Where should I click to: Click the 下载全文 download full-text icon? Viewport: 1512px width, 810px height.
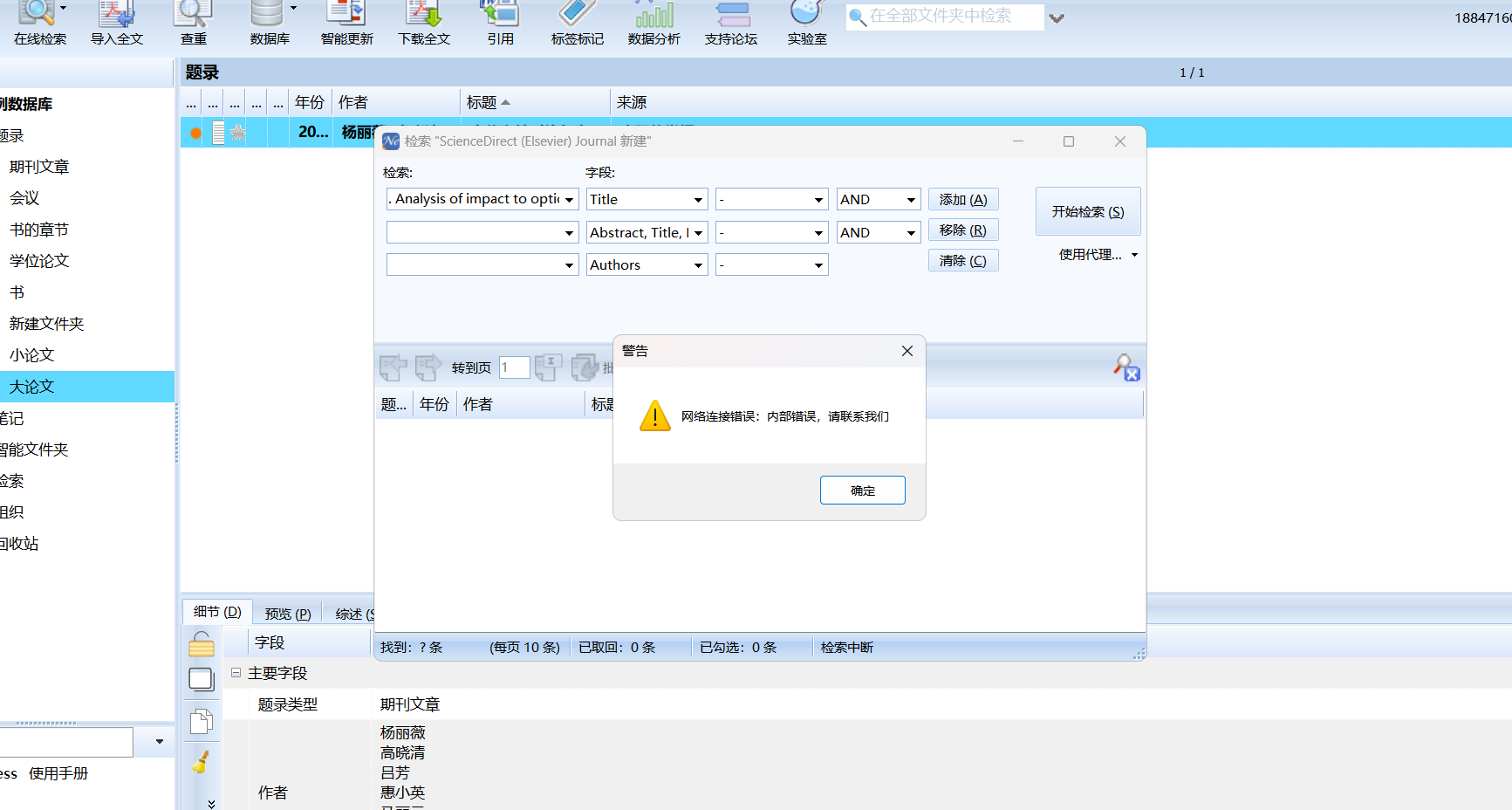tap(424, 23)
